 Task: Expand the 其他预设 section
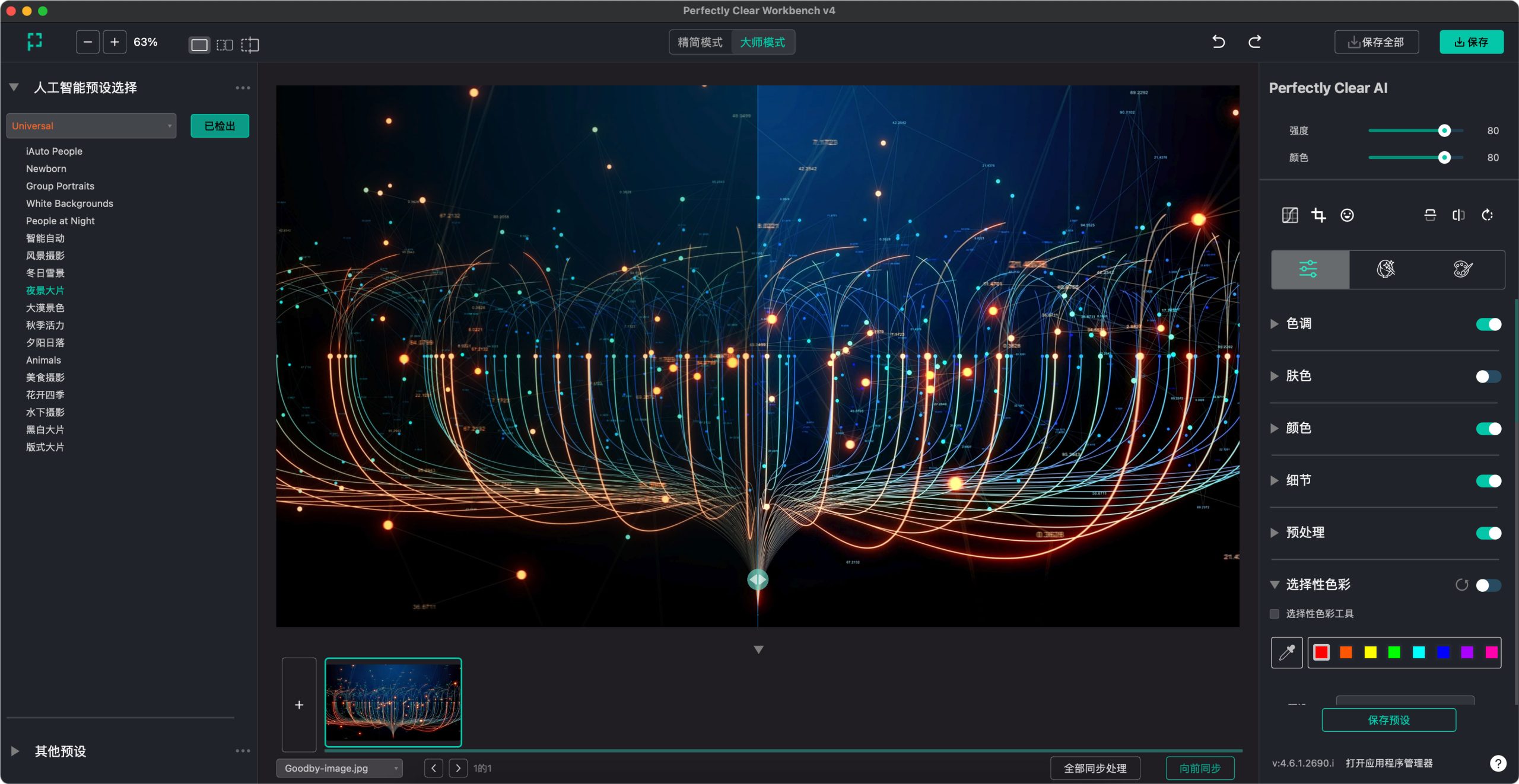15,751
